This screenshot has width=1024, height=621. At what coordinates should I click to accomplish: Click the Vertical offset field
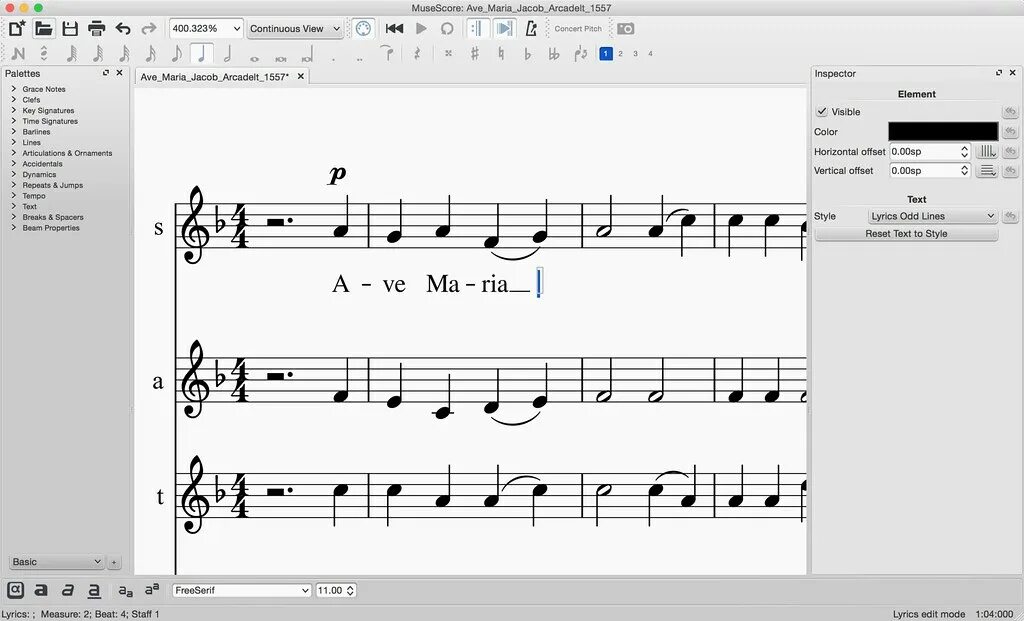930,170
